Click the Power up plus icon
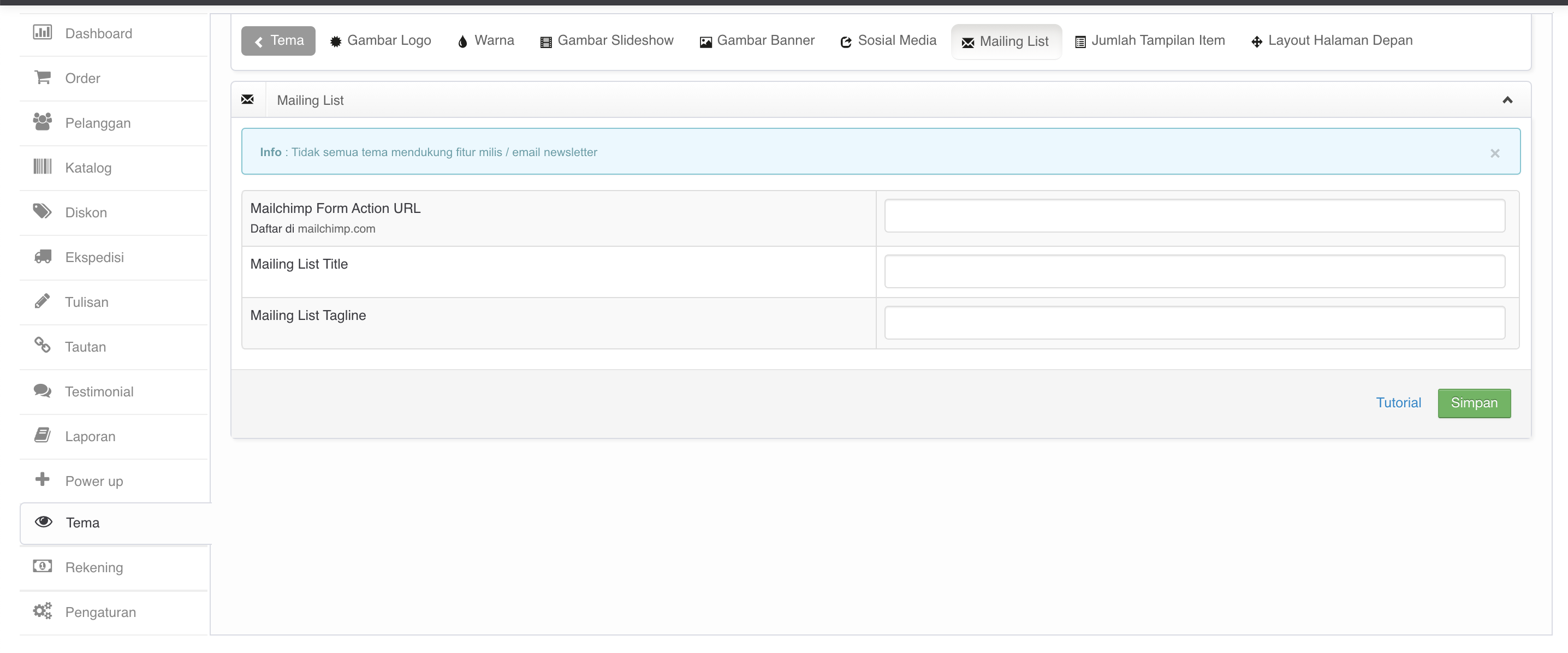Image resolution: width=1568 pixels, height=653 pixels. click(42, 479)
